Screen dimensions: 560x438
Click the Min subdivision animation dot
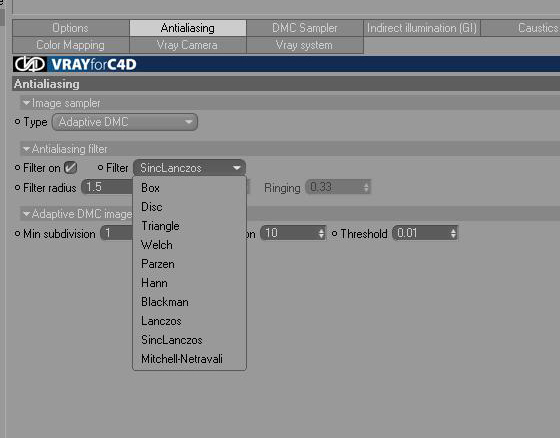(x=17, y=234)
